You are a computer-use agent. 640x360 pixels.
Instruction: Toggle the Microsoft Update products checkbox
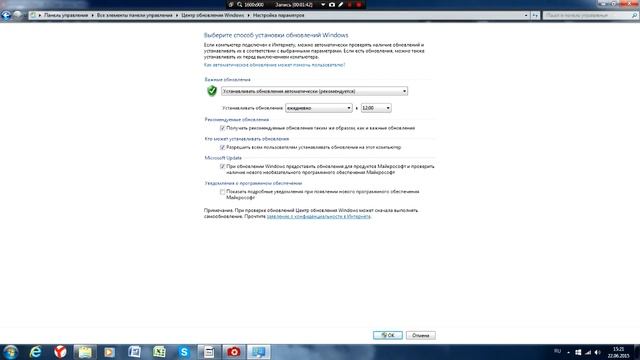222,167
